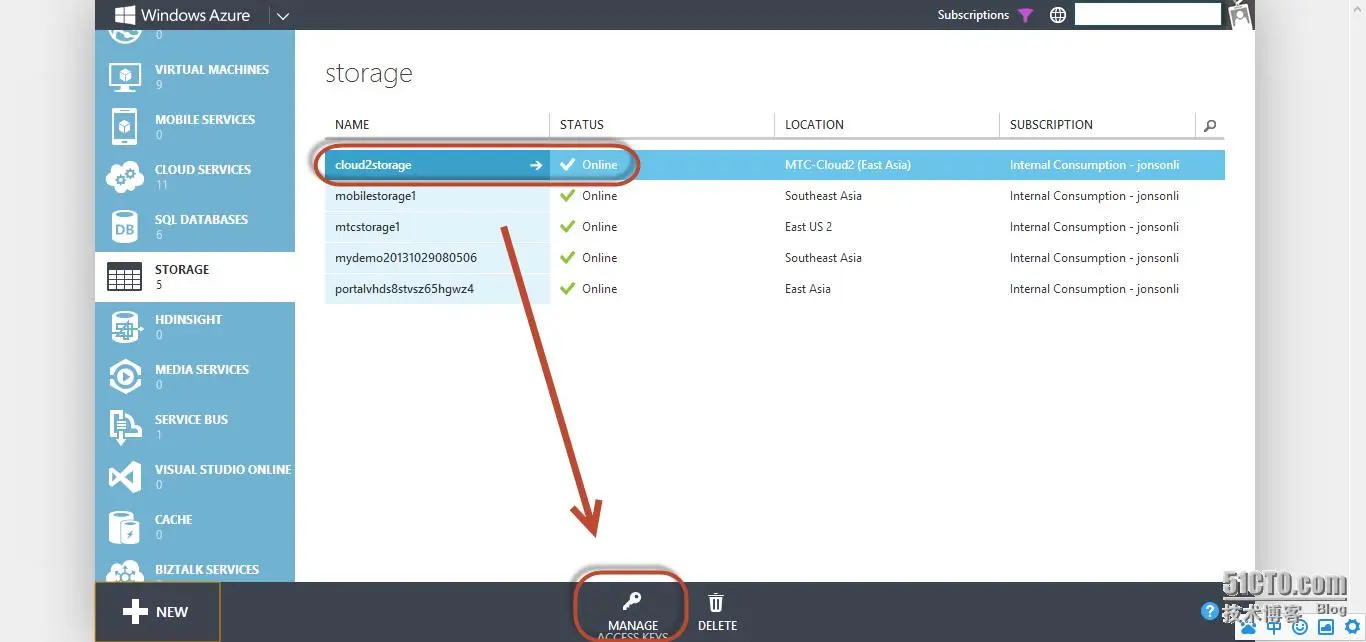Click Online status of mobilestorage1
The height and width of the screenshot is (642, 1366).
tap(600, 196)
